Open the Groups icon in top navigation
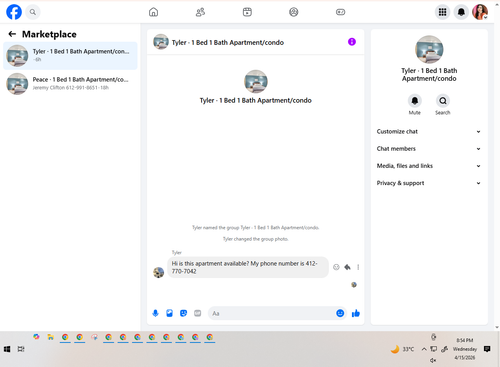Viewport: 500px width, 367px height. point(294,12)
